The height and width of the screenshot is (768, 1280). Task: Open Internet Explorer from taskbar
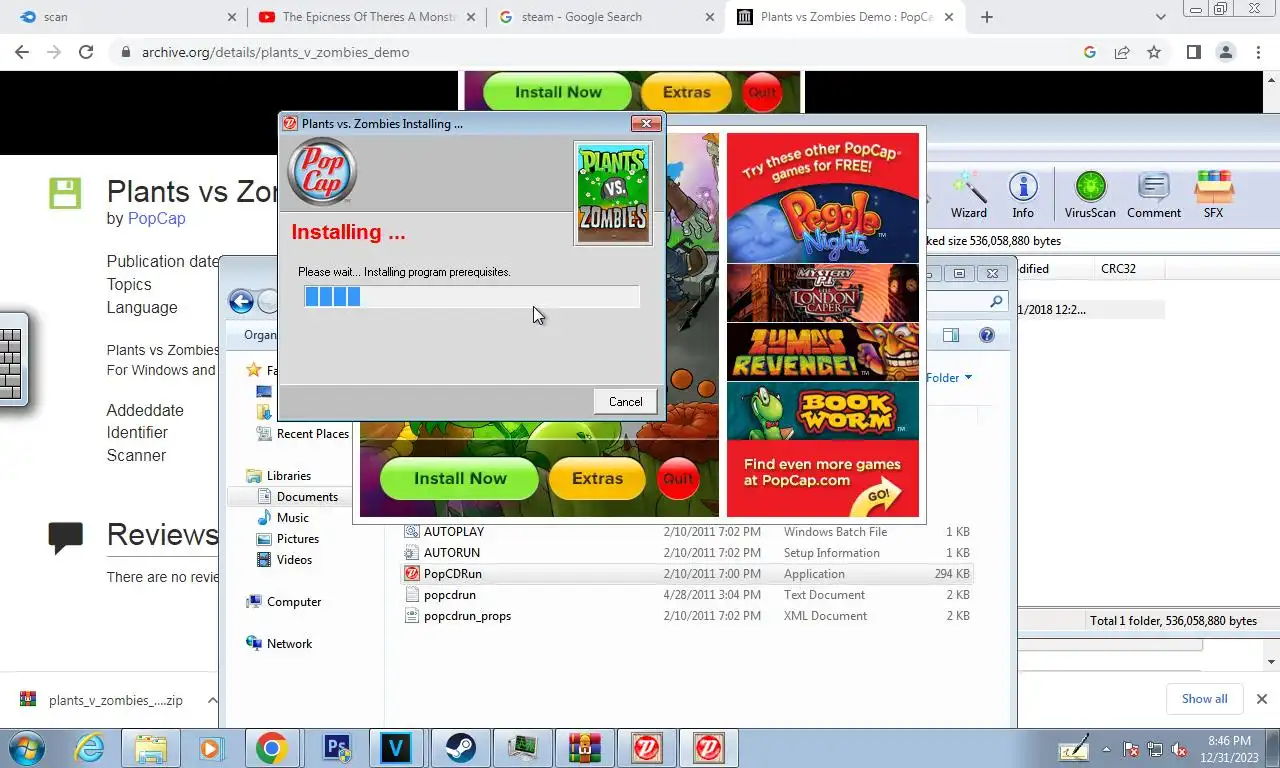pyautogui.click(x=90, y=748)
